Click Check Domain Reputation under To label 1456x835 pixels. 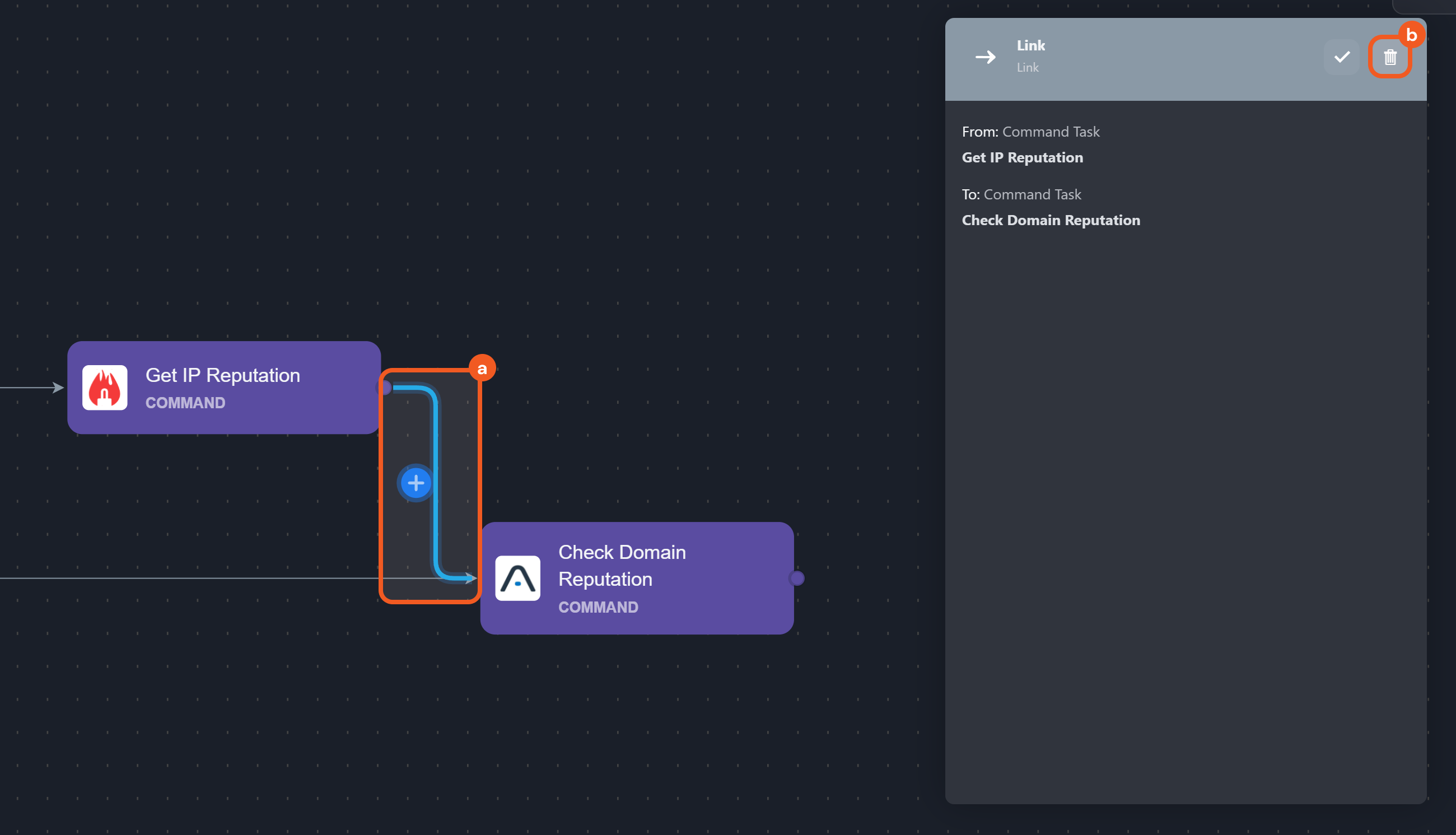click(1051, 220)
